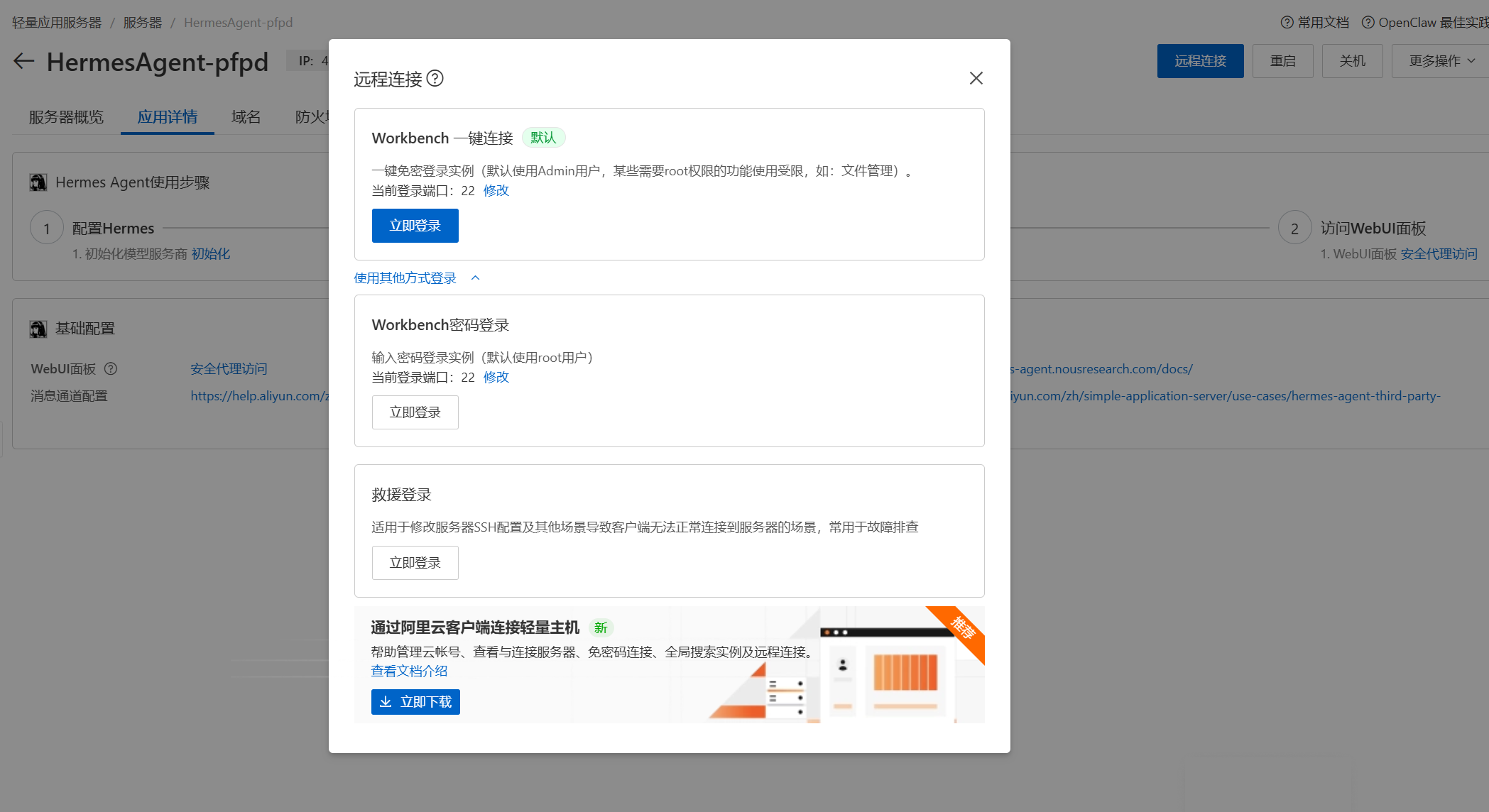Open 更多操作 dropdown
The image size is (1489, 812).
pos(1440,61)
